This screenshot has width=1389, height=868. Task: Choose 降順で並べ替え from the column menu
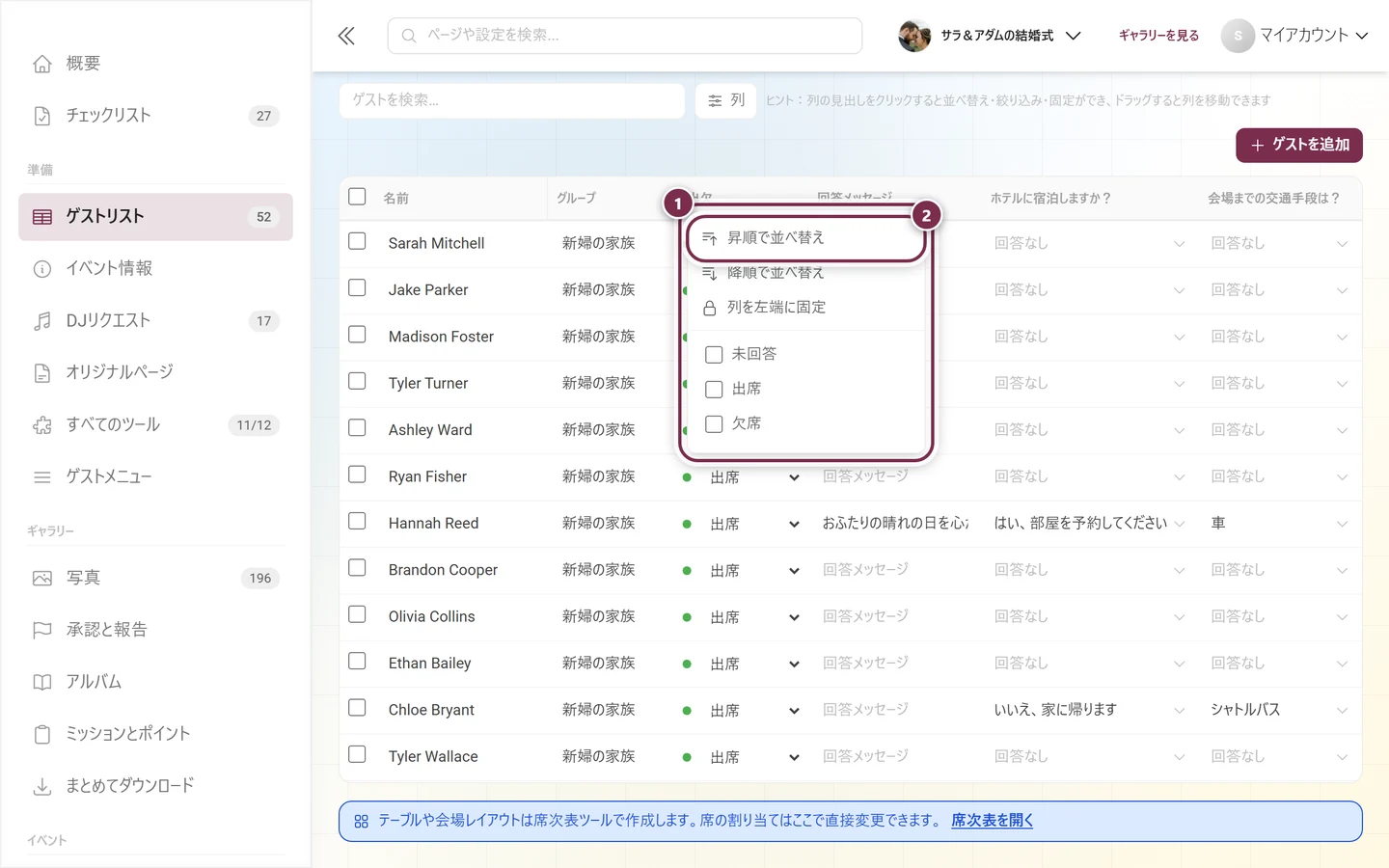[805, 273]
